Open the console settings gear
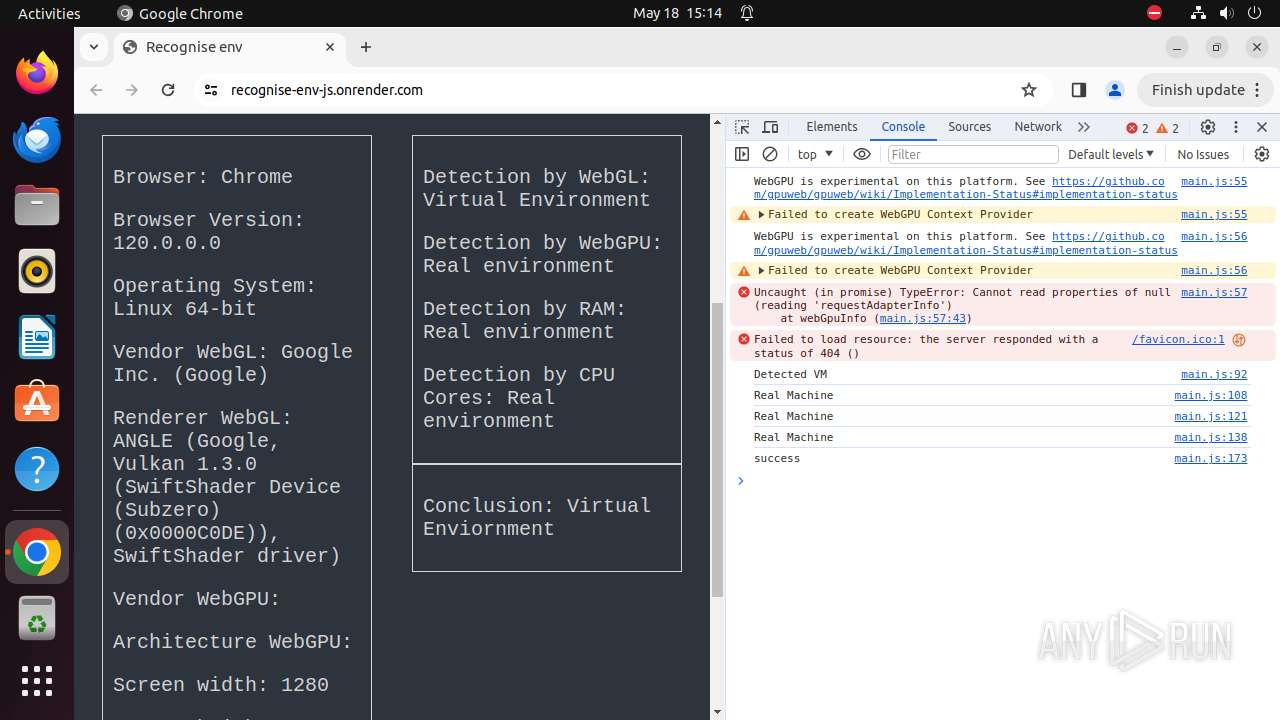The width and height of the screenshot is (1280, 720). [1262, 154]
